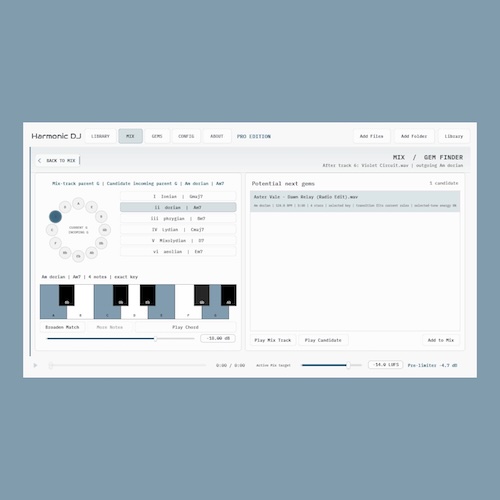Click the Add to Mix button

click(441, 340)
